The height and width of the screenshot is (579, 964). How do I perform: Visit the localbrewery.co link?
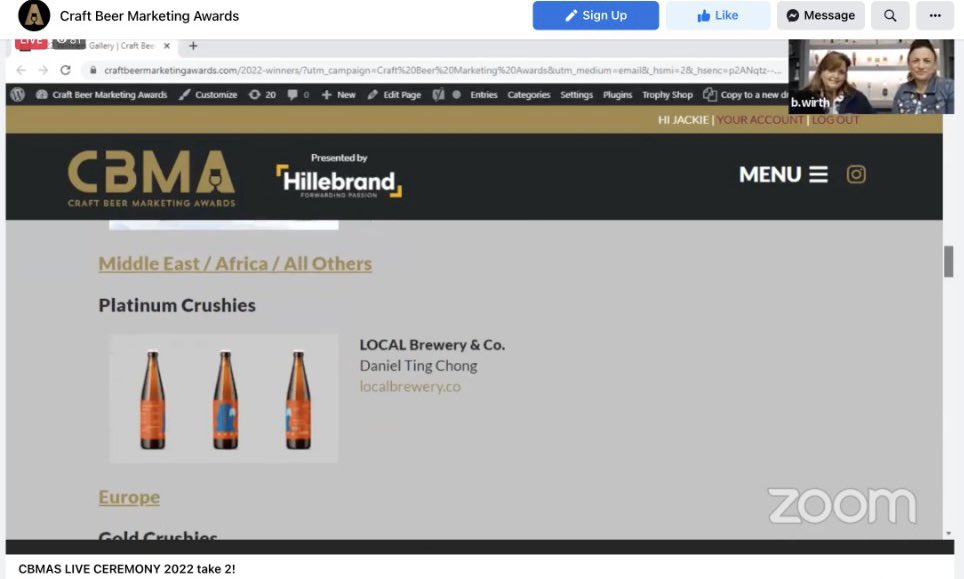click(410, 387)
